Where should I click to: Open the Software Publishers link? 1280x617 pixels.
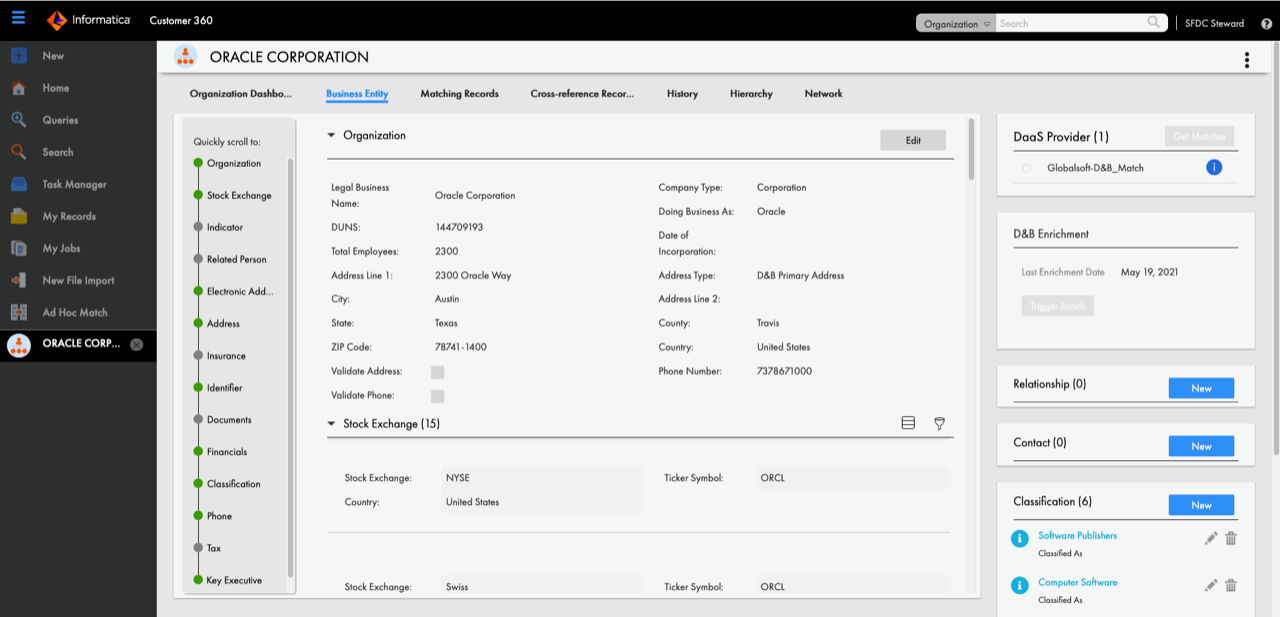point(1077,536)
